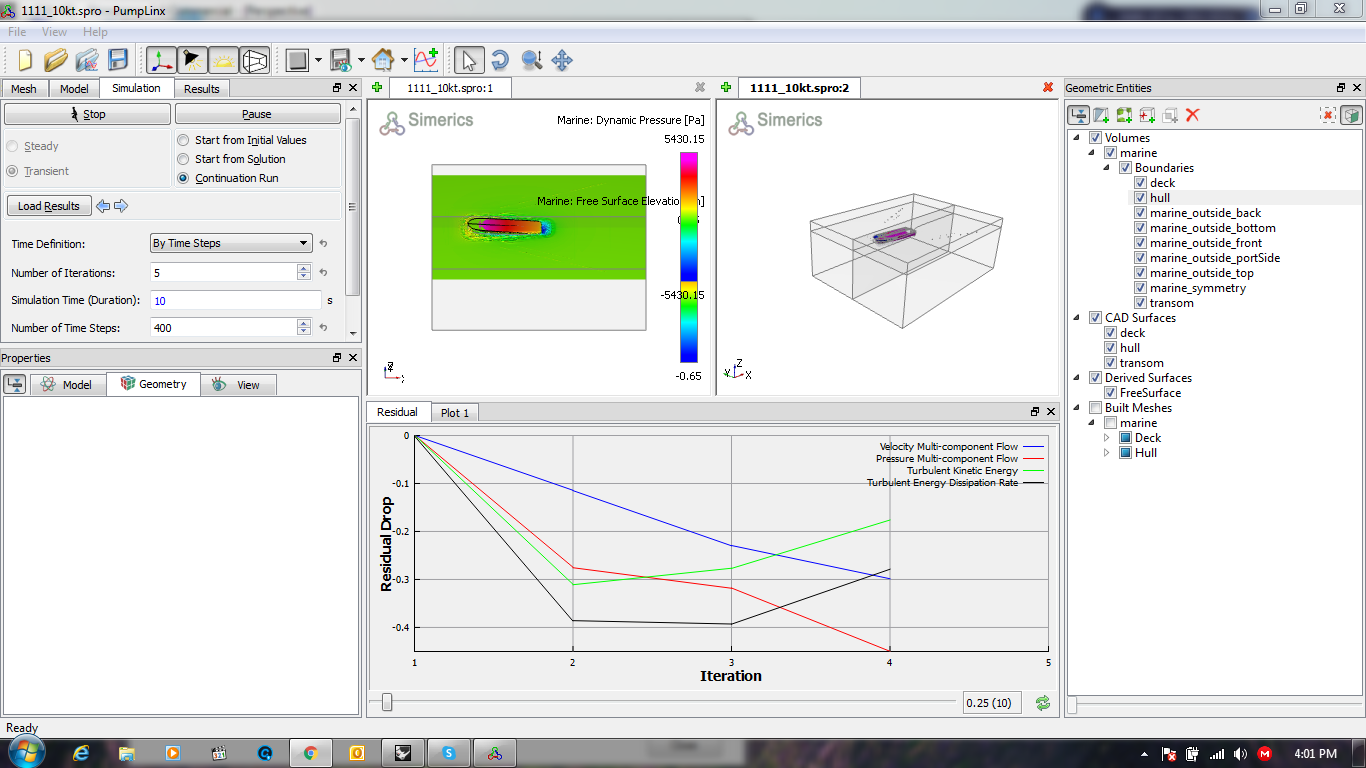
Task: Enable the Built Meshes checkbox
Action: [1096, 407]
